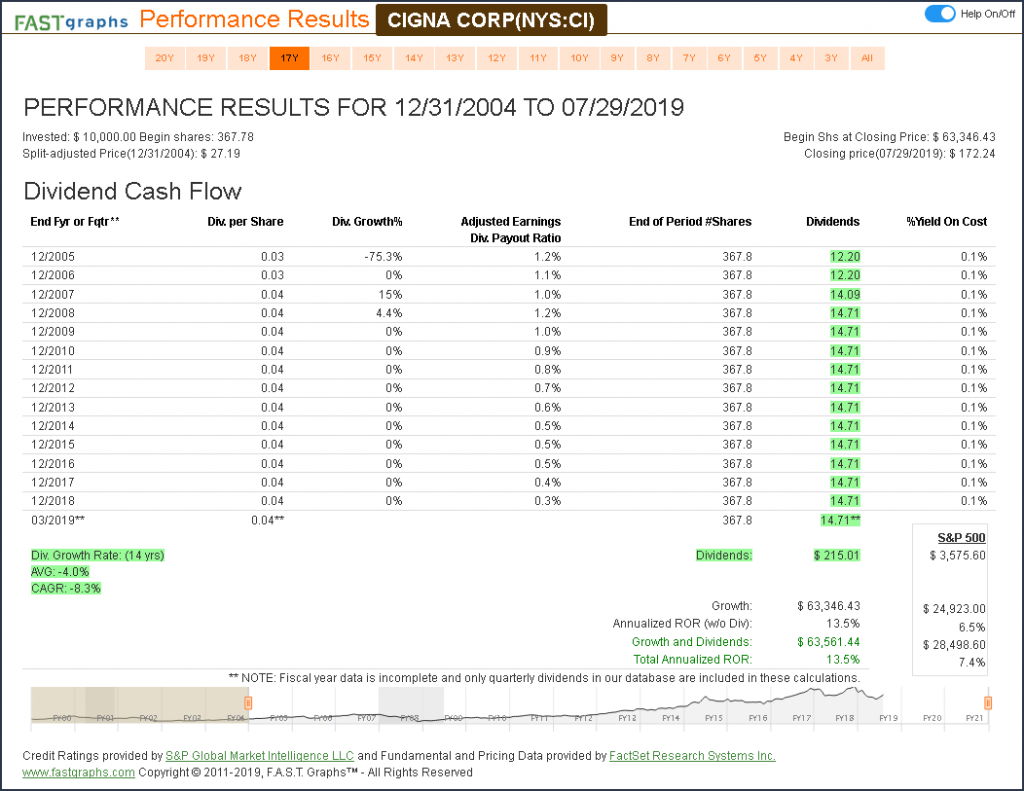Screen dimensions: 1024x791
Task: Click the Total Annualized ROR label
Action: [x=692, y=660]
